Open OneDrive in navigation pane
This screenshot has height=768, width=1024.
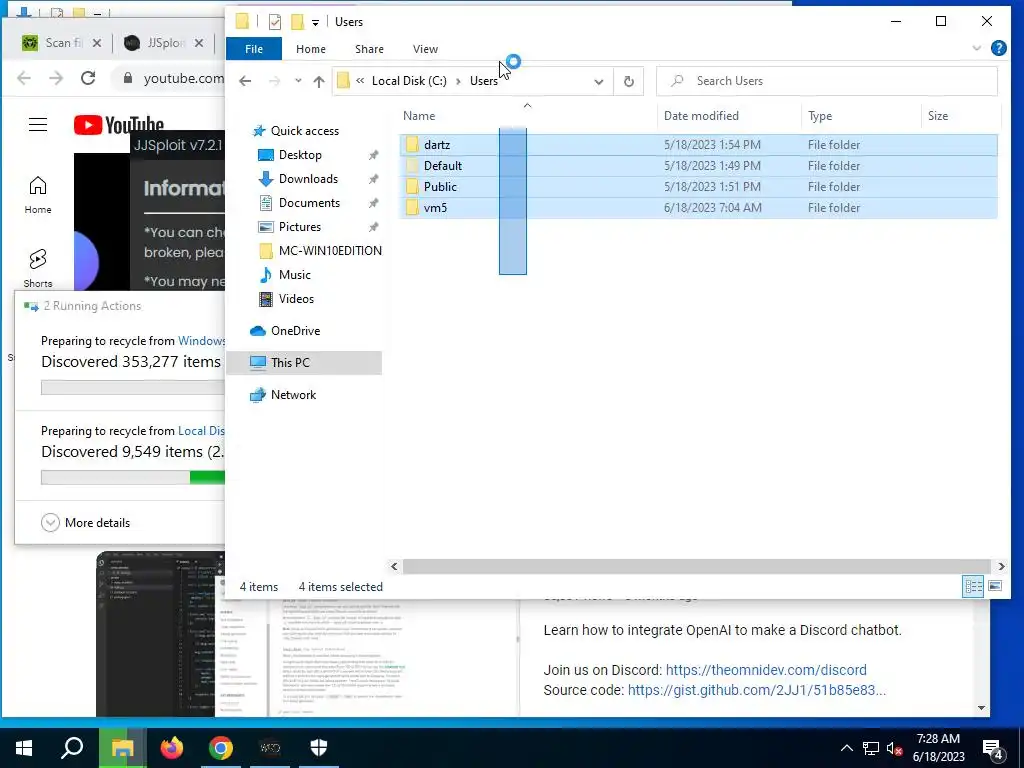tap(295, 331)
